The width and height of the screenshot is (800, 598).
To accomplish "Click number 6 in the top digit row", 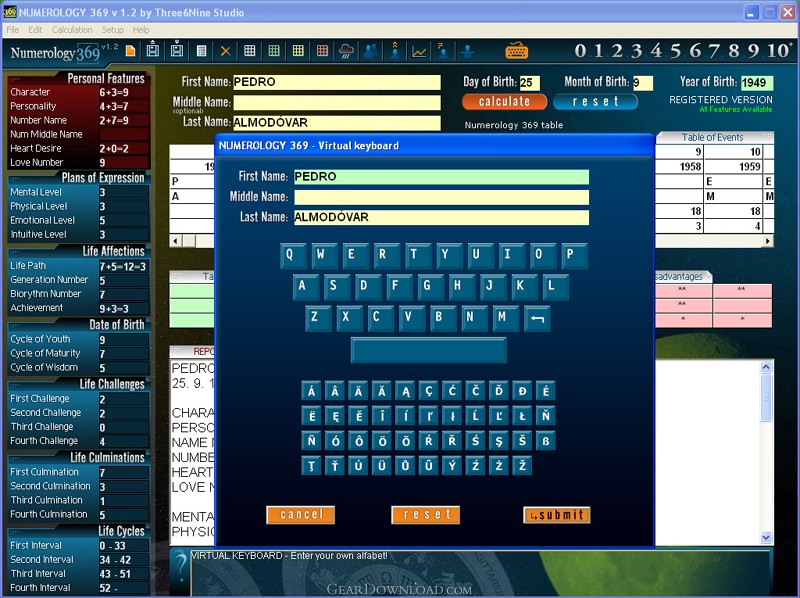I will click(695, 51).
